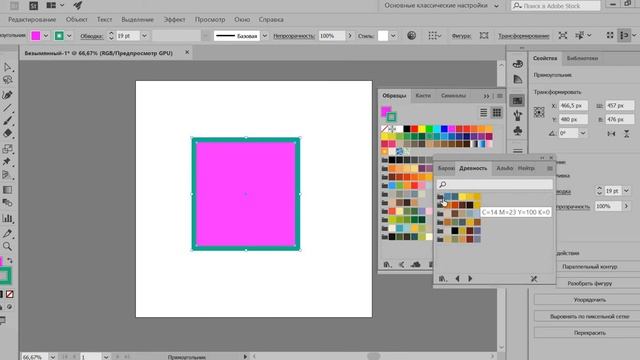Toggle the Isolate object icon in control bar
The width and height of the screenshot is (640, 360).
[x=563, y=36]
